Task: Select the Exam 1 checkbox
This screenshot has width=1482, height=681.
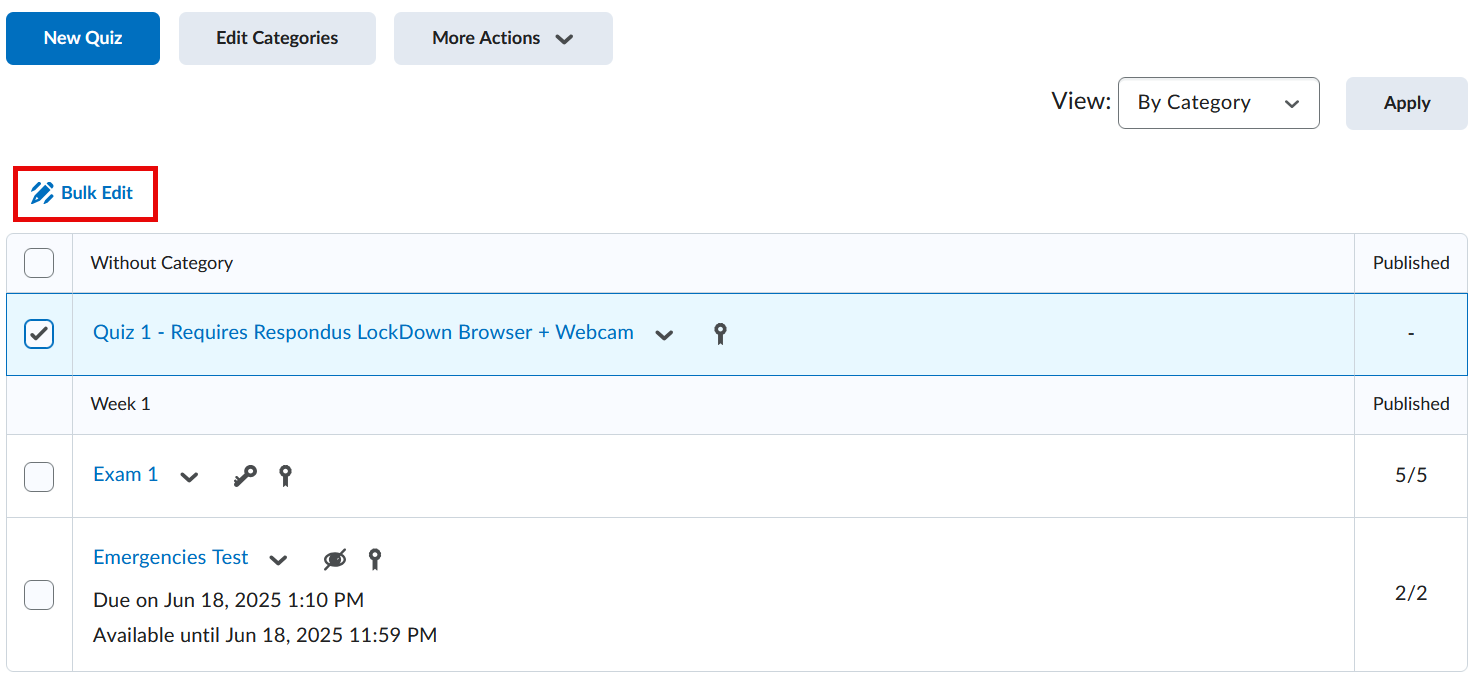Action: (x=39, y=476)
